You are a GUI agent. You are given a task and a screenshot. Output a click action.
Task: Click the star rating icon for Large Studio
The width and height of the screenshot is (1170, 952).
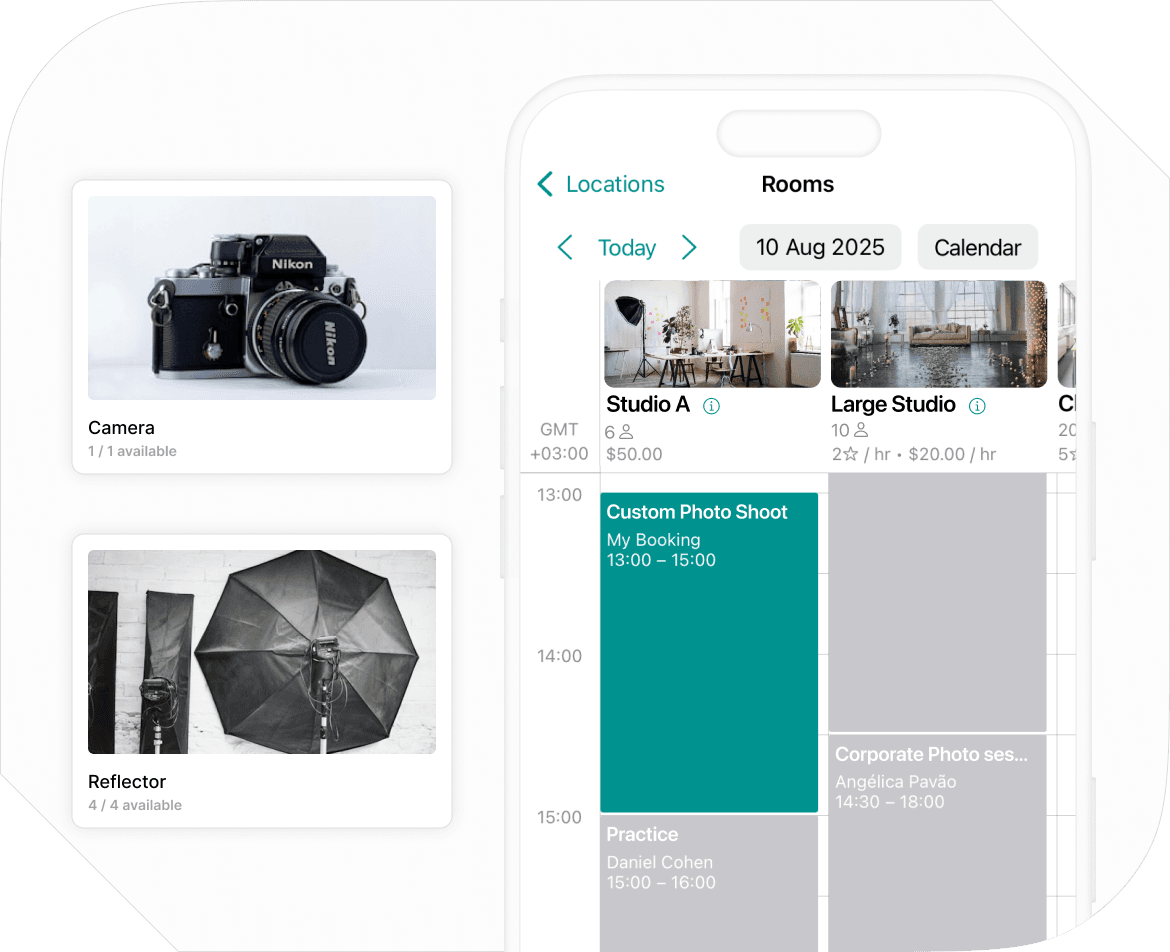849,454
